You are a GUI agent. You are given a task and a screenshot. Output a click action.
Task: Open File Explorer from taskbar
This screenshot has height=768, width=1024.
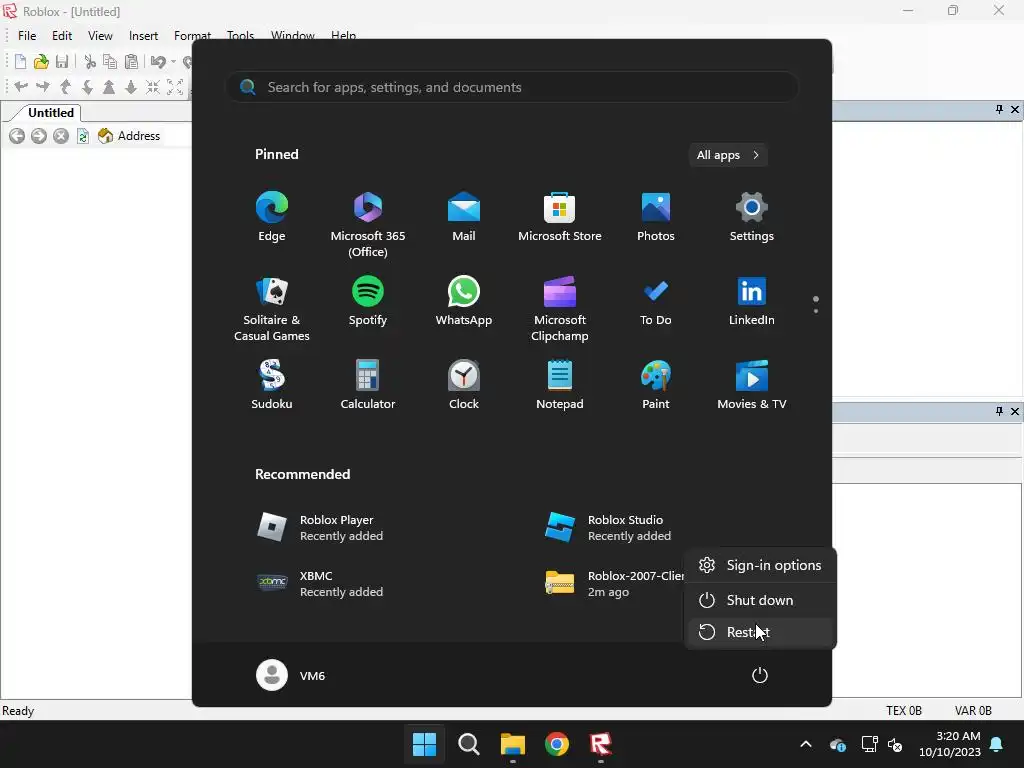coord(513,744)
